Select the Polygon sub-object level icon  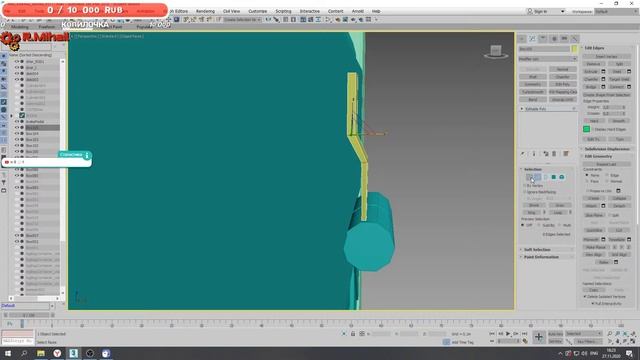tap(554, 177)
